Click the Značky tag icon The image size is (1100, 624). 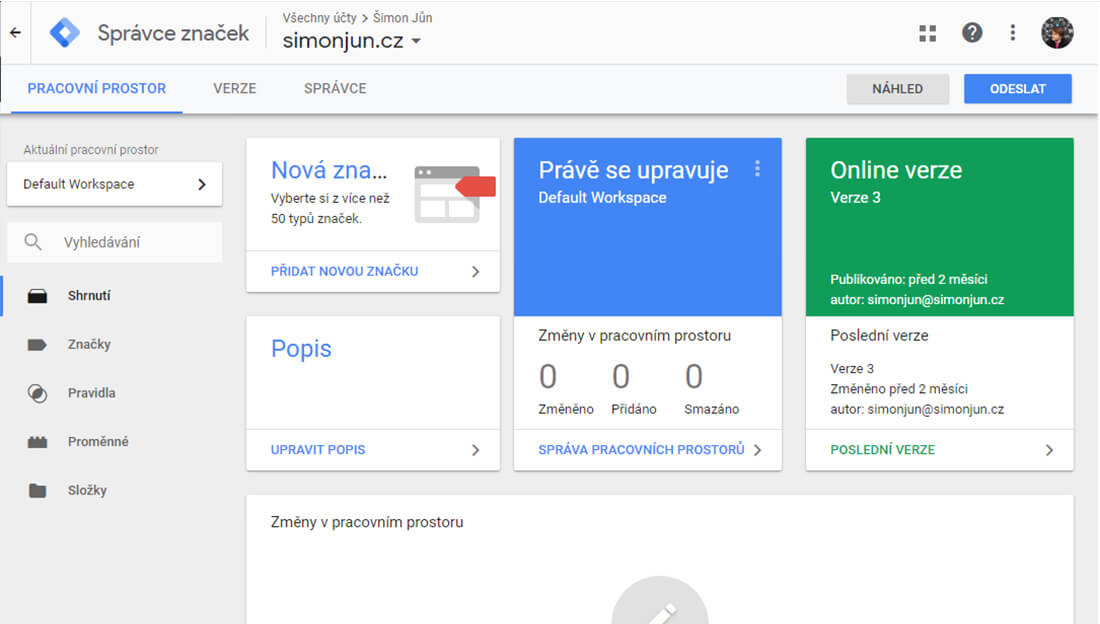[x=37, y=344]
